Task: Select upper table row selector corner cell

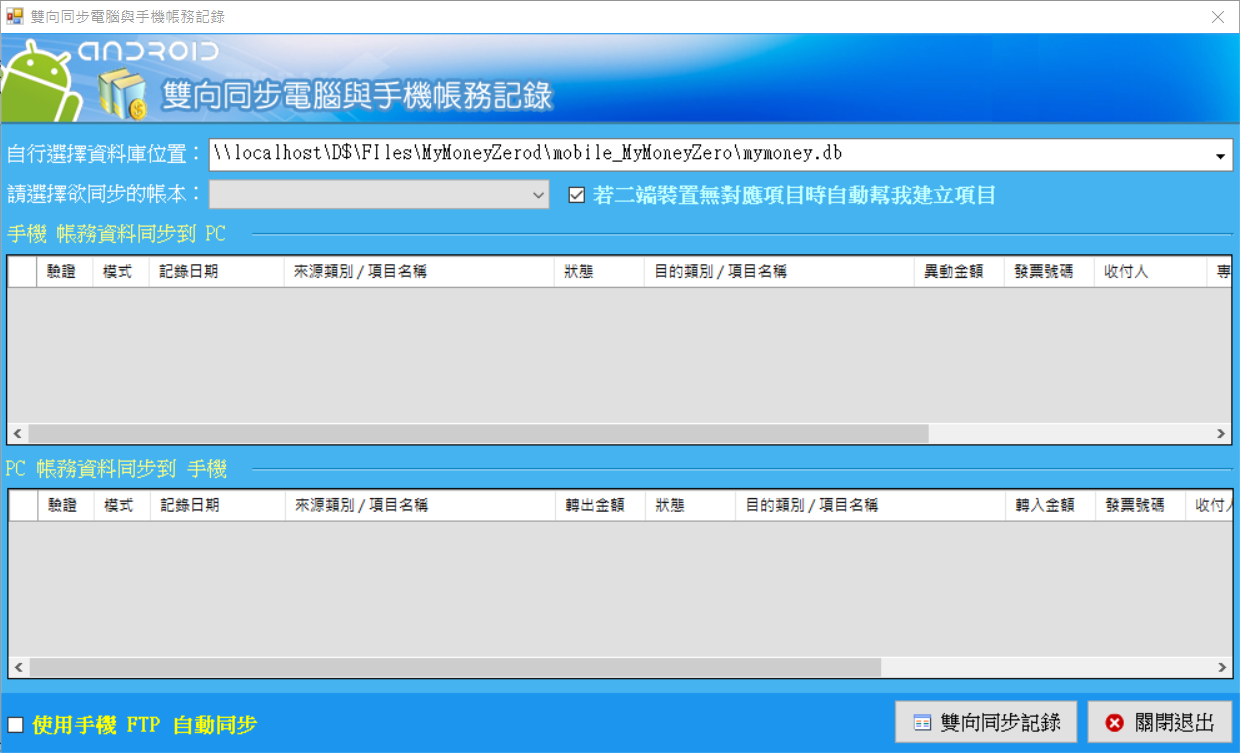Action: (23, 272)
